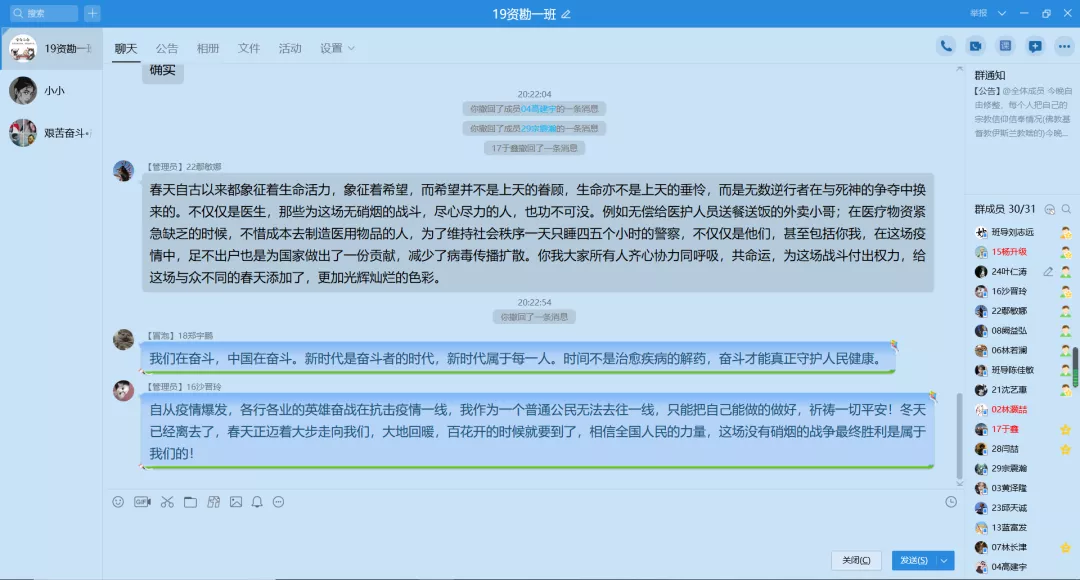
Task: Start a voice call in the group
Action: click(x=945, y=46)
